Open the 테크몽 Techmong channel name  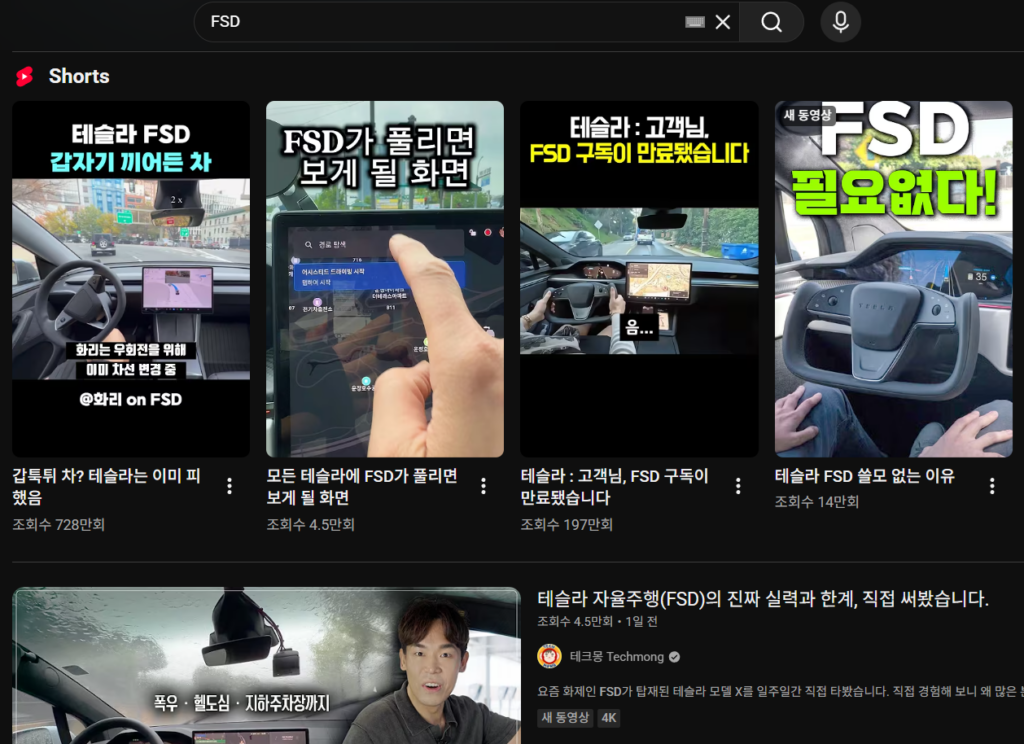(x=616, y=657)
